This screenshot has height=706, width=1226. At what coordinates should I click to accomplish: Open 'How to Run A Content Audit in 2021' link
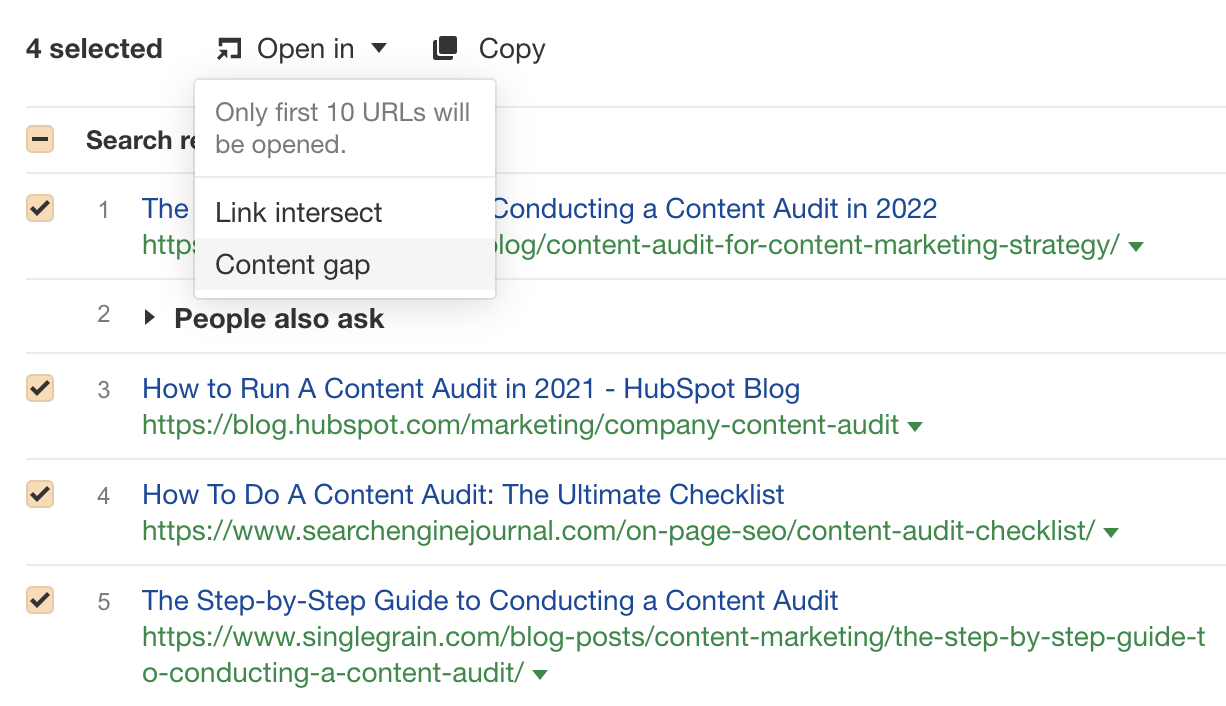[471, 388]
